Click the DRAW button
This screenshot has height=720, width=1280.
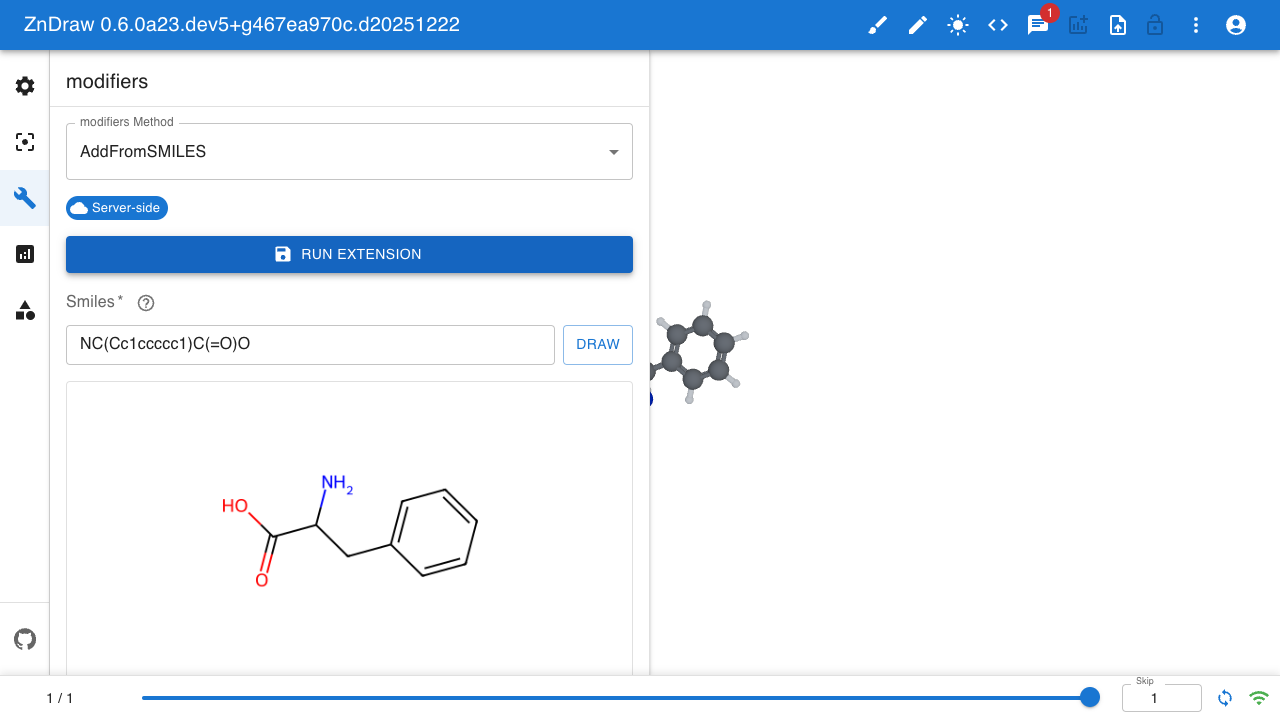tap(598, 344)
